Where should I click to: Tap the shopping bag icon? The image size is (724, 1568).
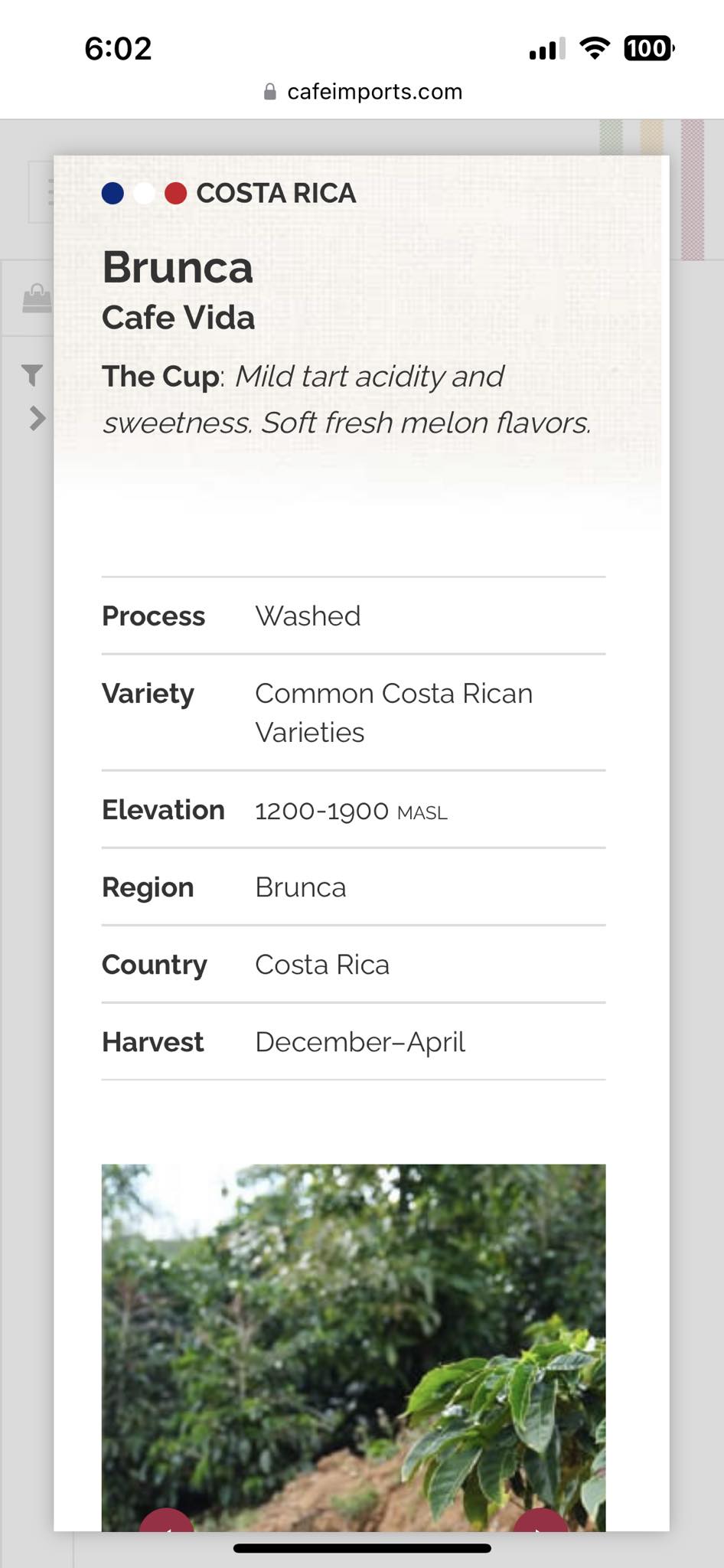(x=37, y=299)
